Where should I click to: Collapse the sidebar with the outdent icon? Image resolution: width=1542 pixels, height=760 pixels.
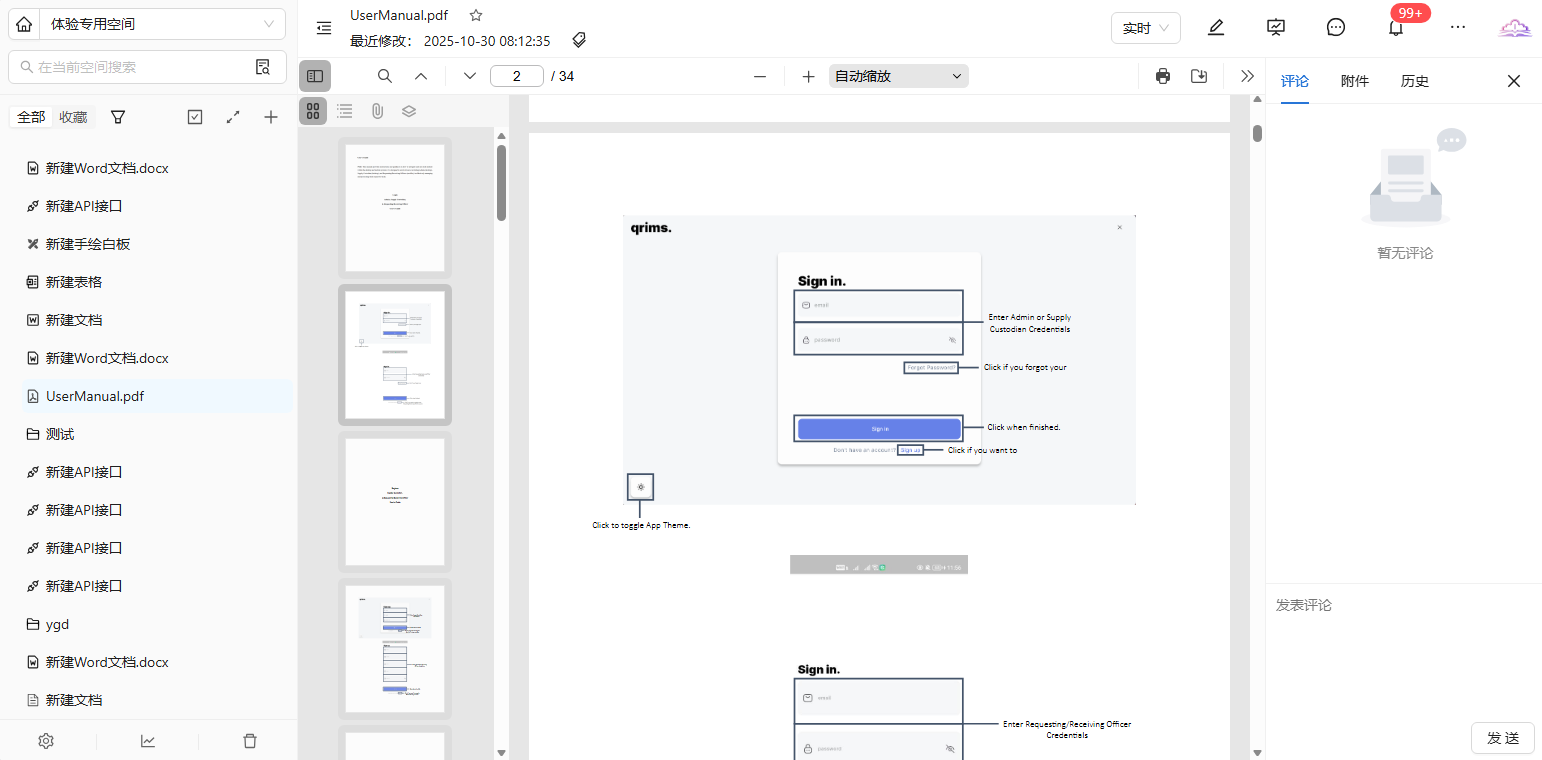click(324, 28)
